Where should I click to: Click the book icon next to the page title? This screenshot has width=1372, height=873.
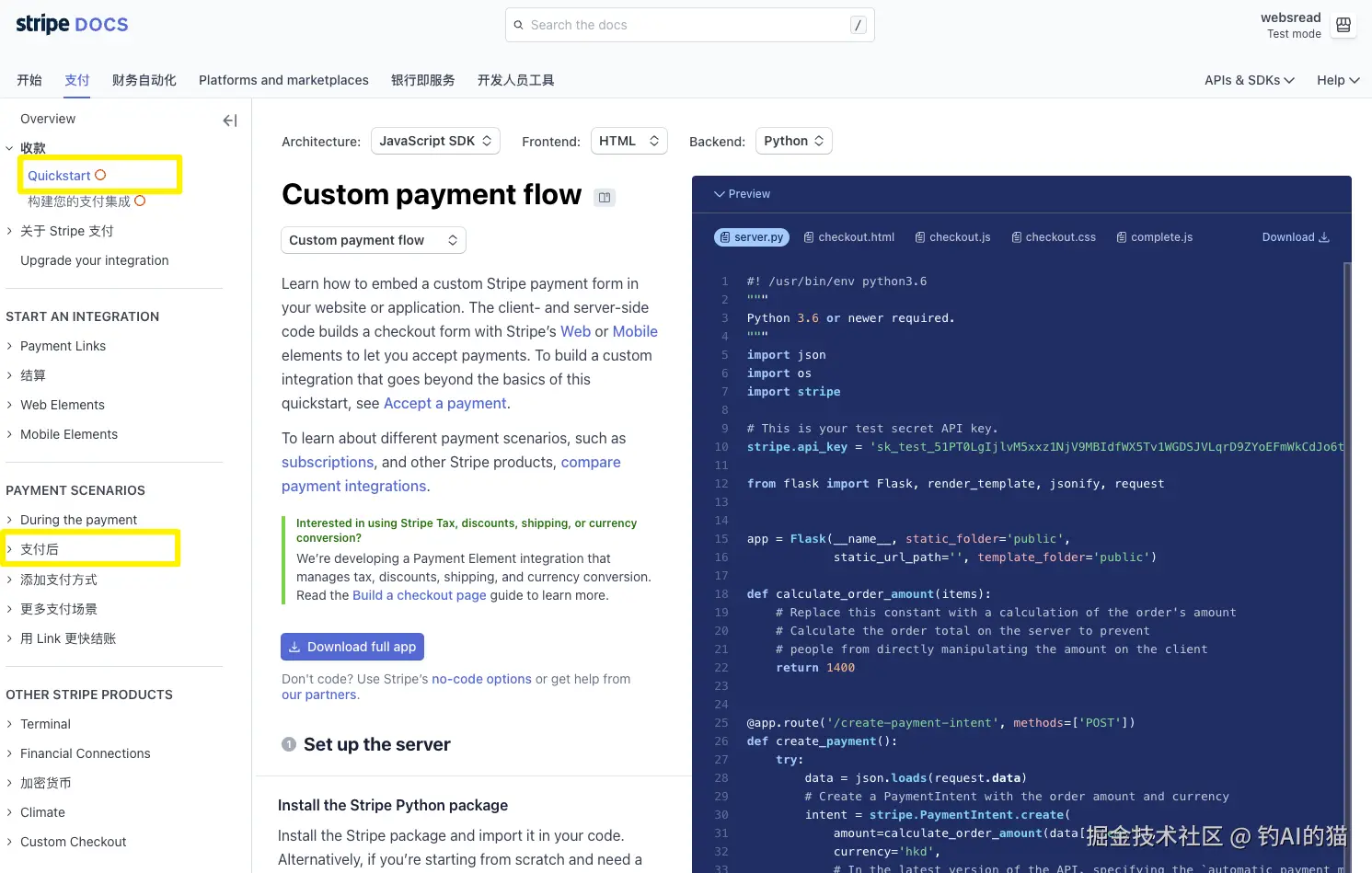[605, 197]
